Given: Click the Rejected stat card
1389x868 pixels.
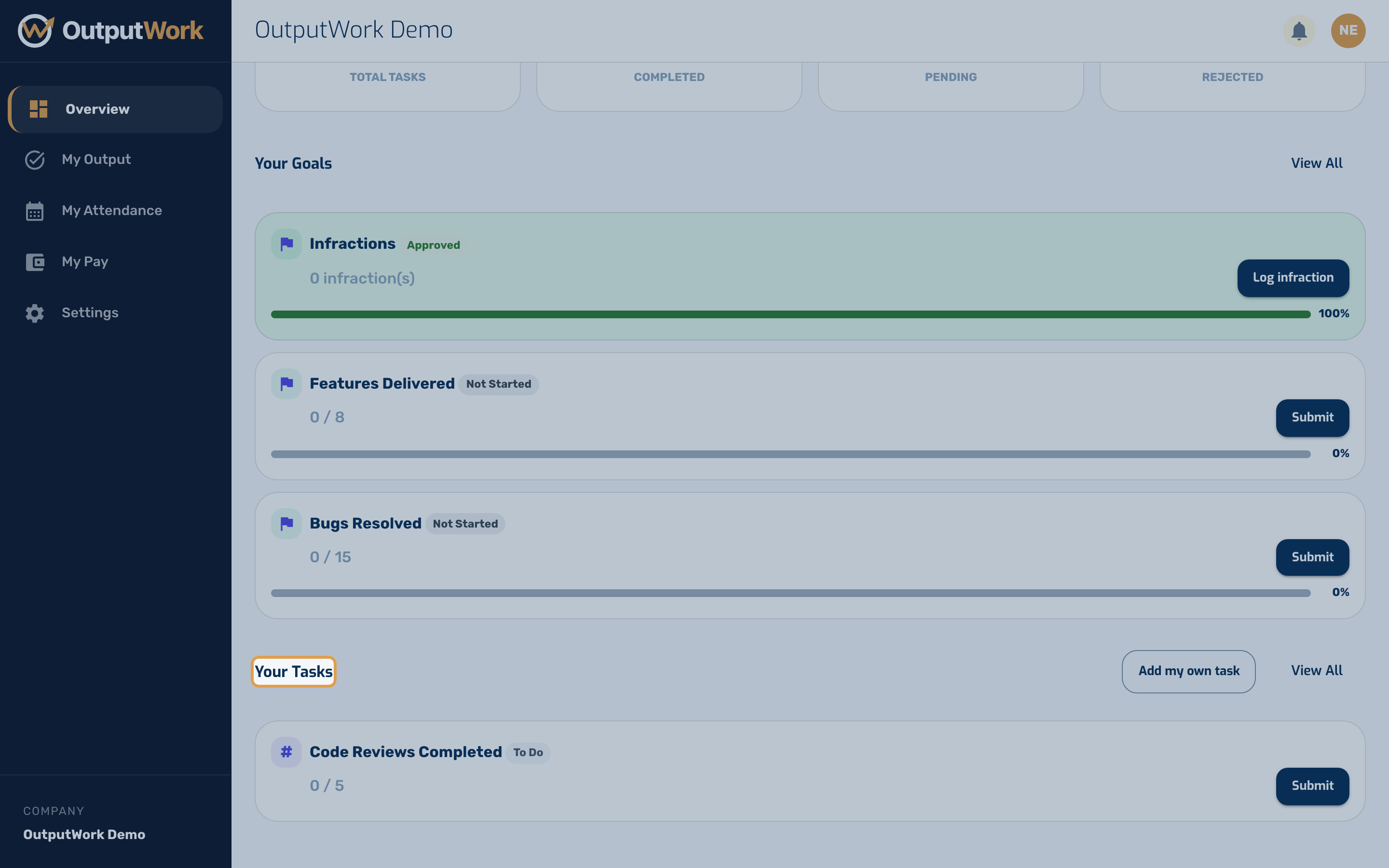Looking at the screenshot, I should pyautogui.click(x=1232, y=86).
